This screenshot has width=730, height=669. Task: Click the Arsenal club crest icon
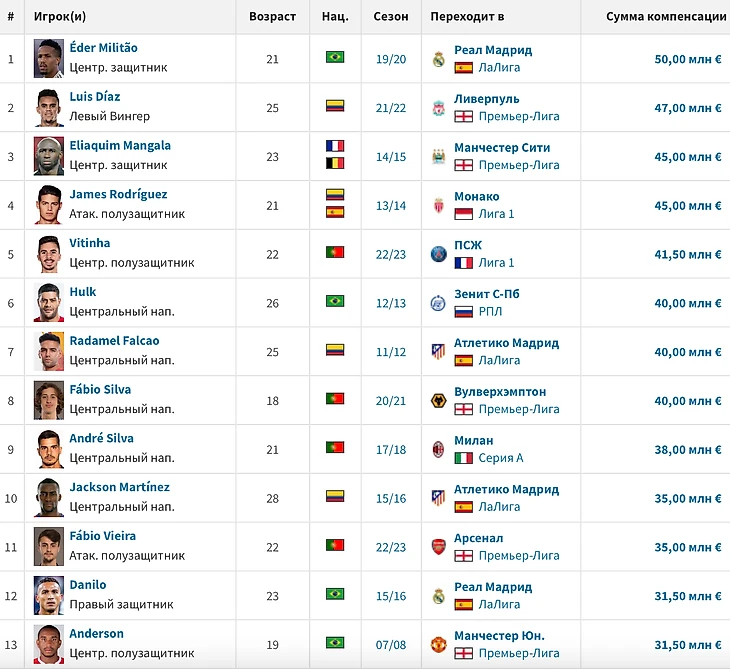click(438, 547)
